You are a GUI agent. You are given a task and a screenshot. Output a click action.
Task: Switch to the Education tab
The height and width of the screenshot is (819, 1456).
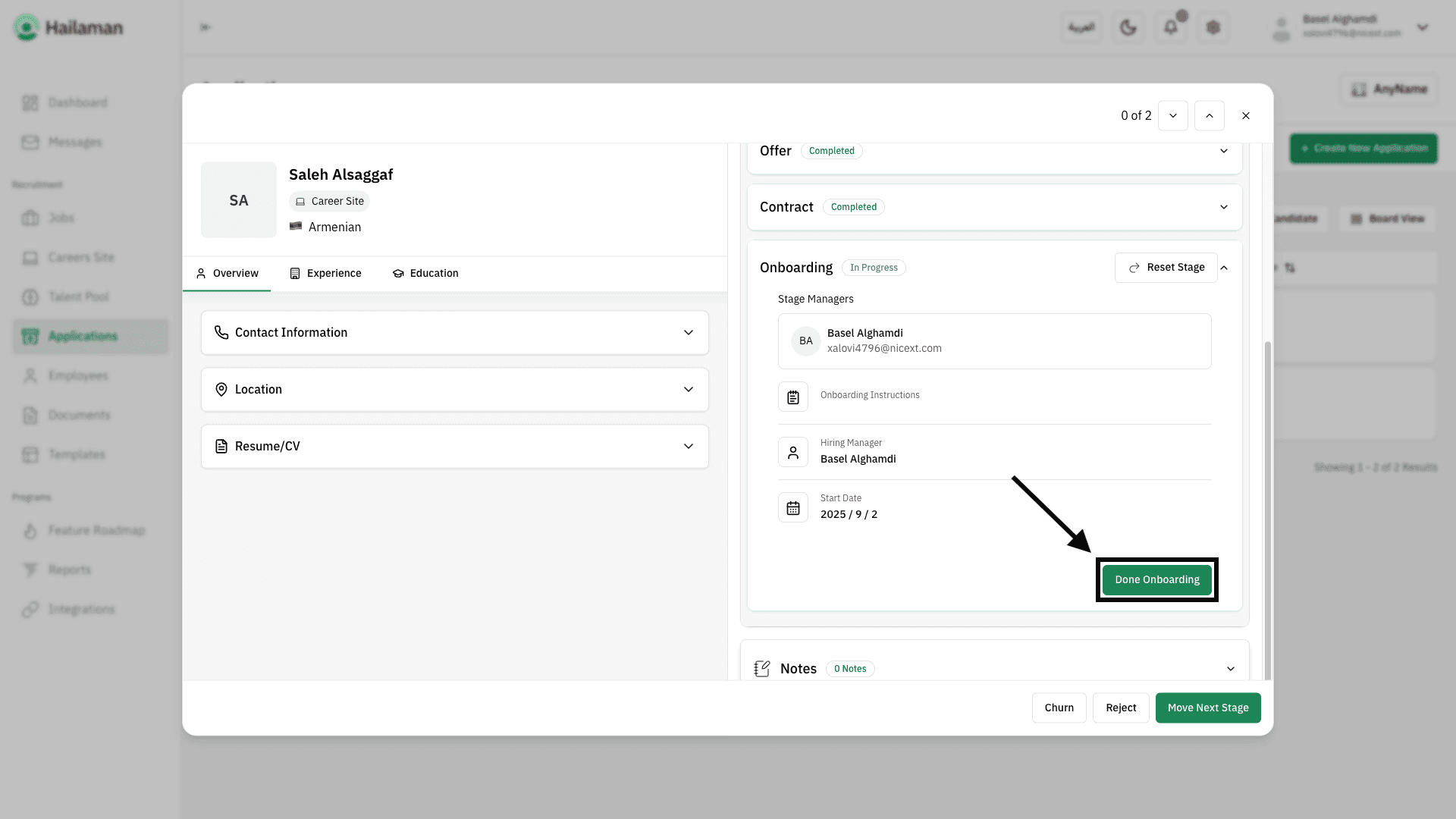(425, 274)
